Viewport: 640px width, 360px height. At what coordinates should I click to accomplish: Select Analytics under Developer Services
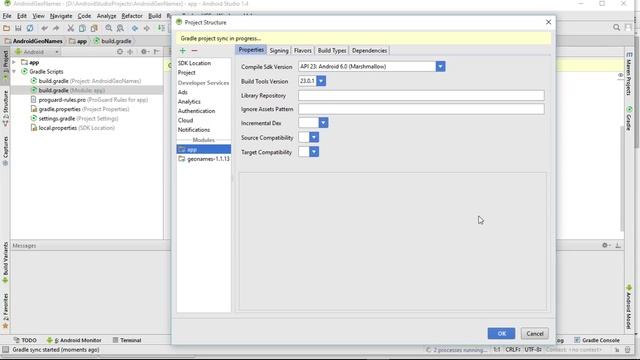tap(189, 102)
